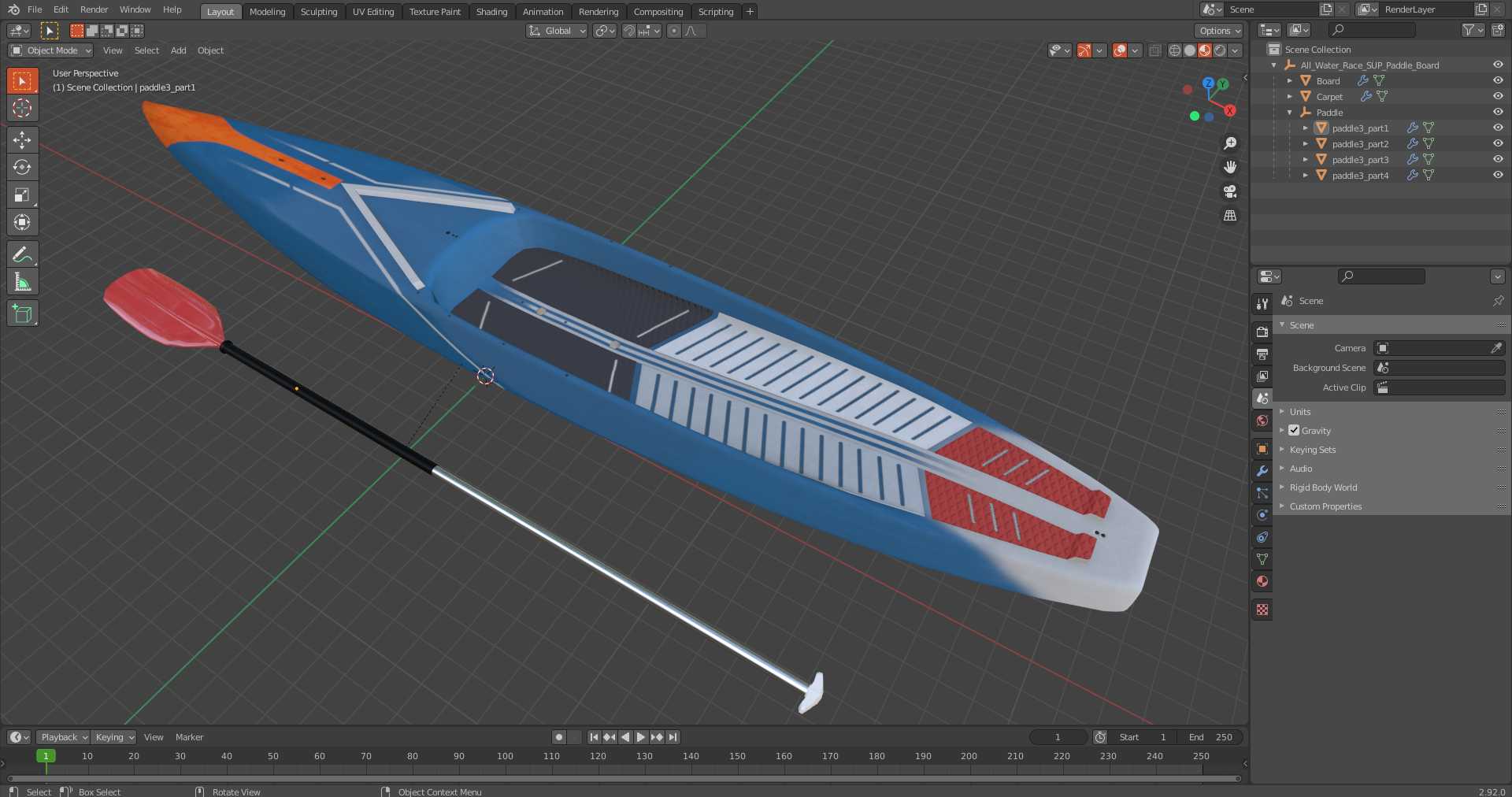
Task: Open the Material properties tab
Action: coord(1262,581)
